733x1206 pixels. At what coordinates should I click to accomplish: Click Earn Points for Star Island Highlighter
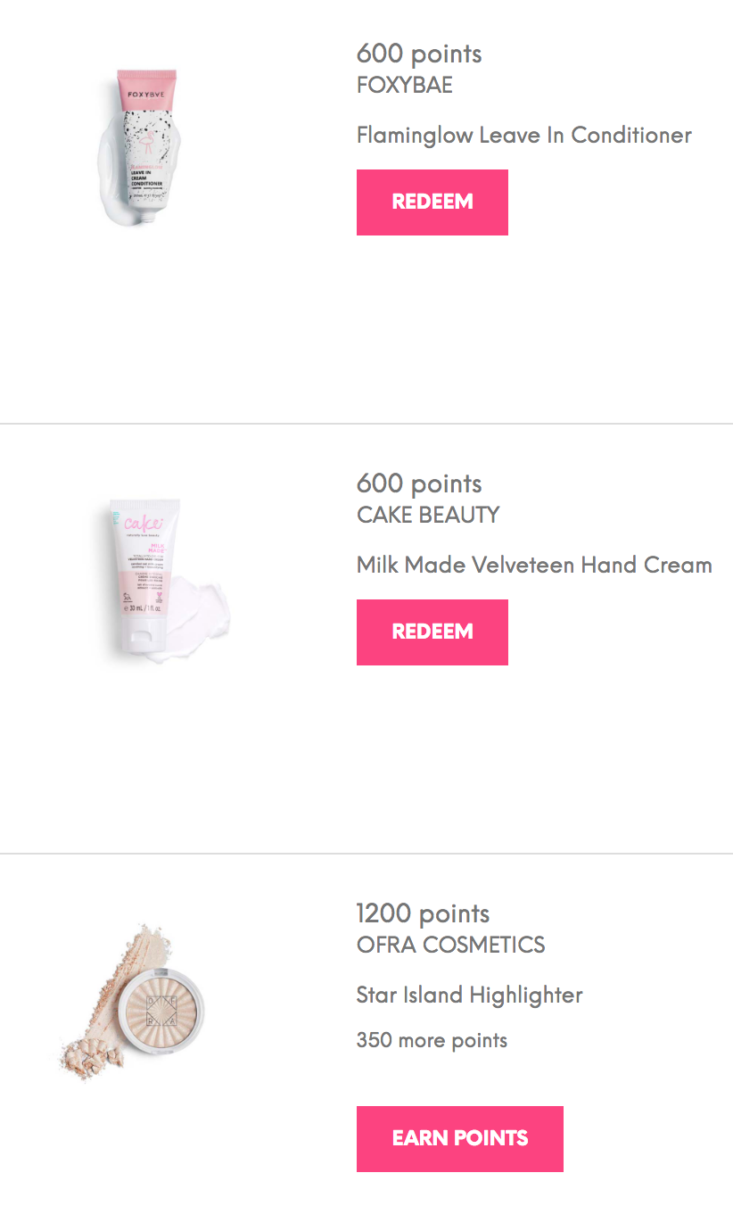pos(460,1138)
